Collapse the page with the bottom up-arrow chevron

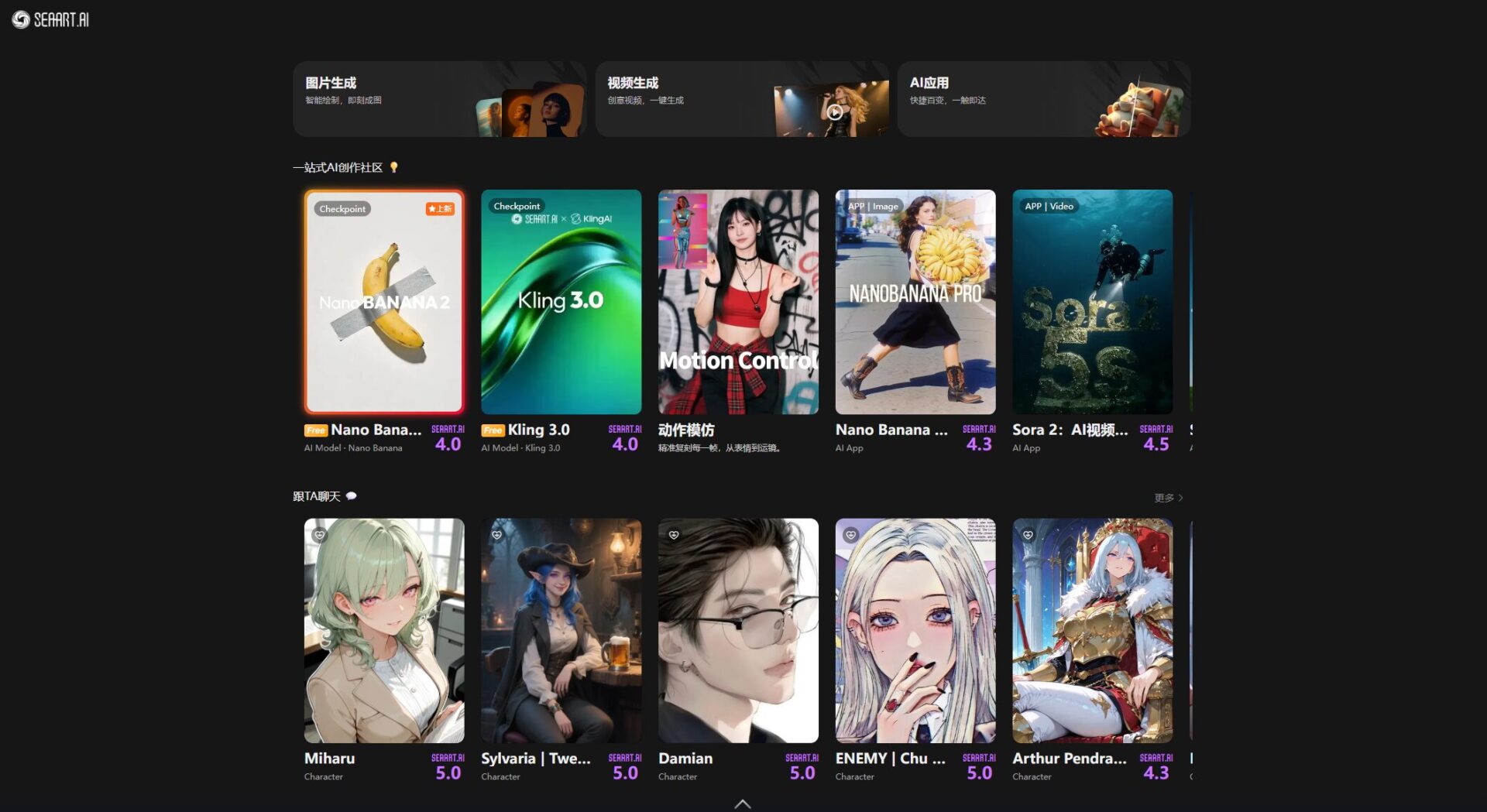click(743, 803)
